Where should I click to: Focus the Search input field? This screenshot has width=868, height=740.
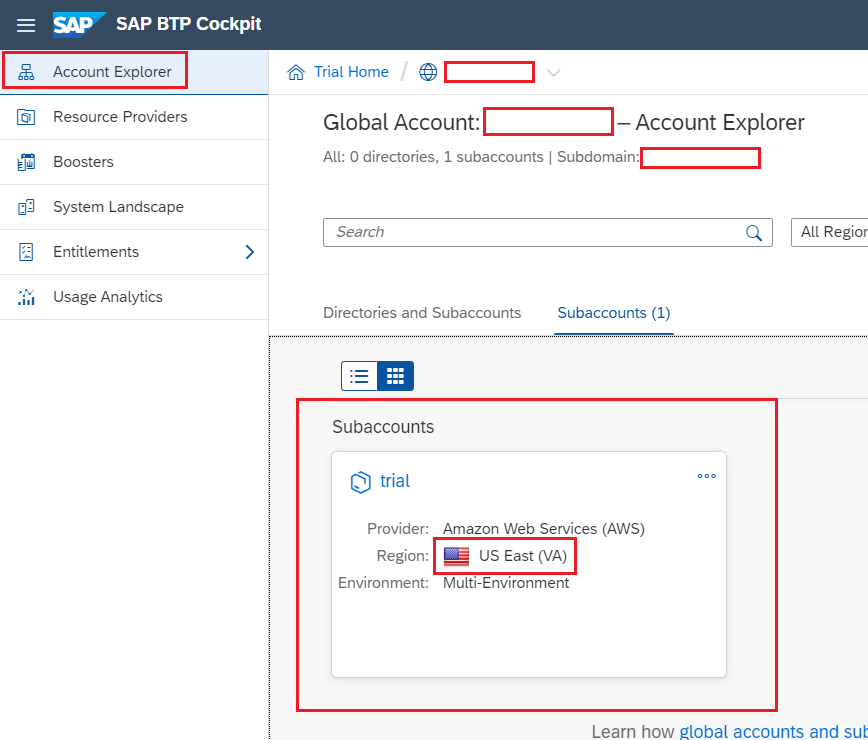(547, 232)
